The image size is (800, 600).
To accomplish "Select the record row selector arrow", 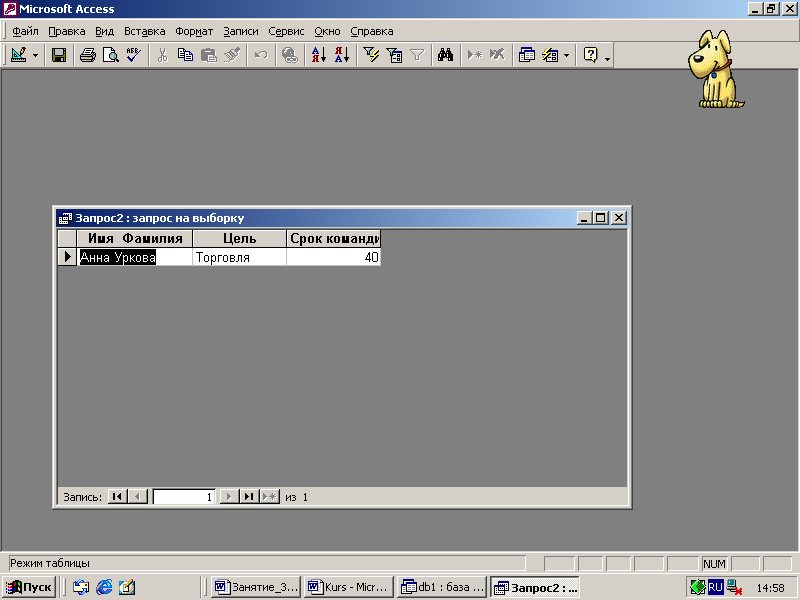I will pos(67,257).
